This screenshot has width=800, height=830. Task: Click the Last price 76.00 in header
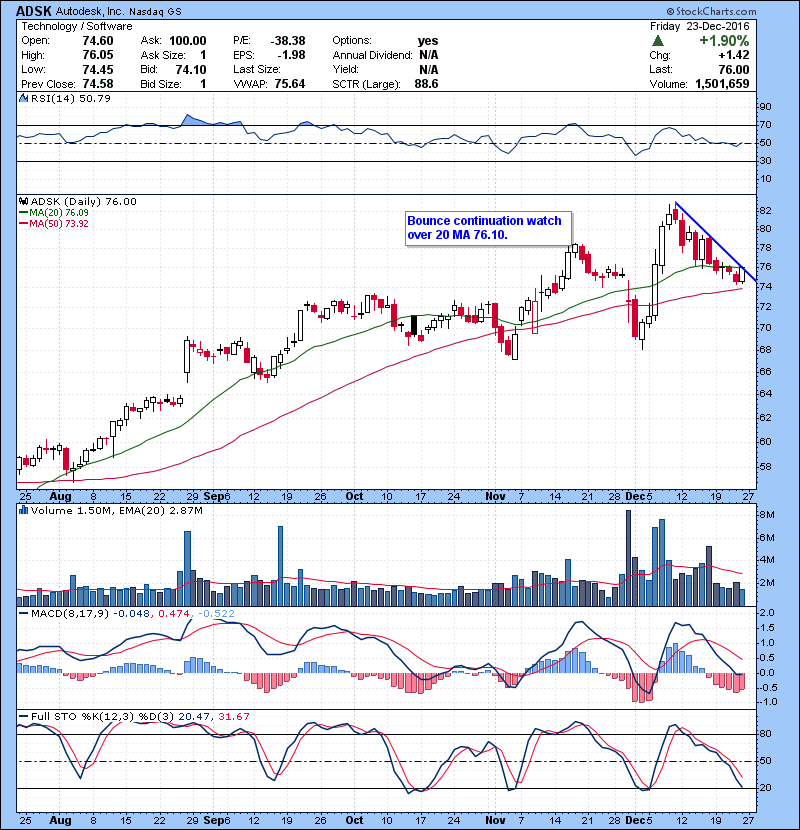click(734, 69)
